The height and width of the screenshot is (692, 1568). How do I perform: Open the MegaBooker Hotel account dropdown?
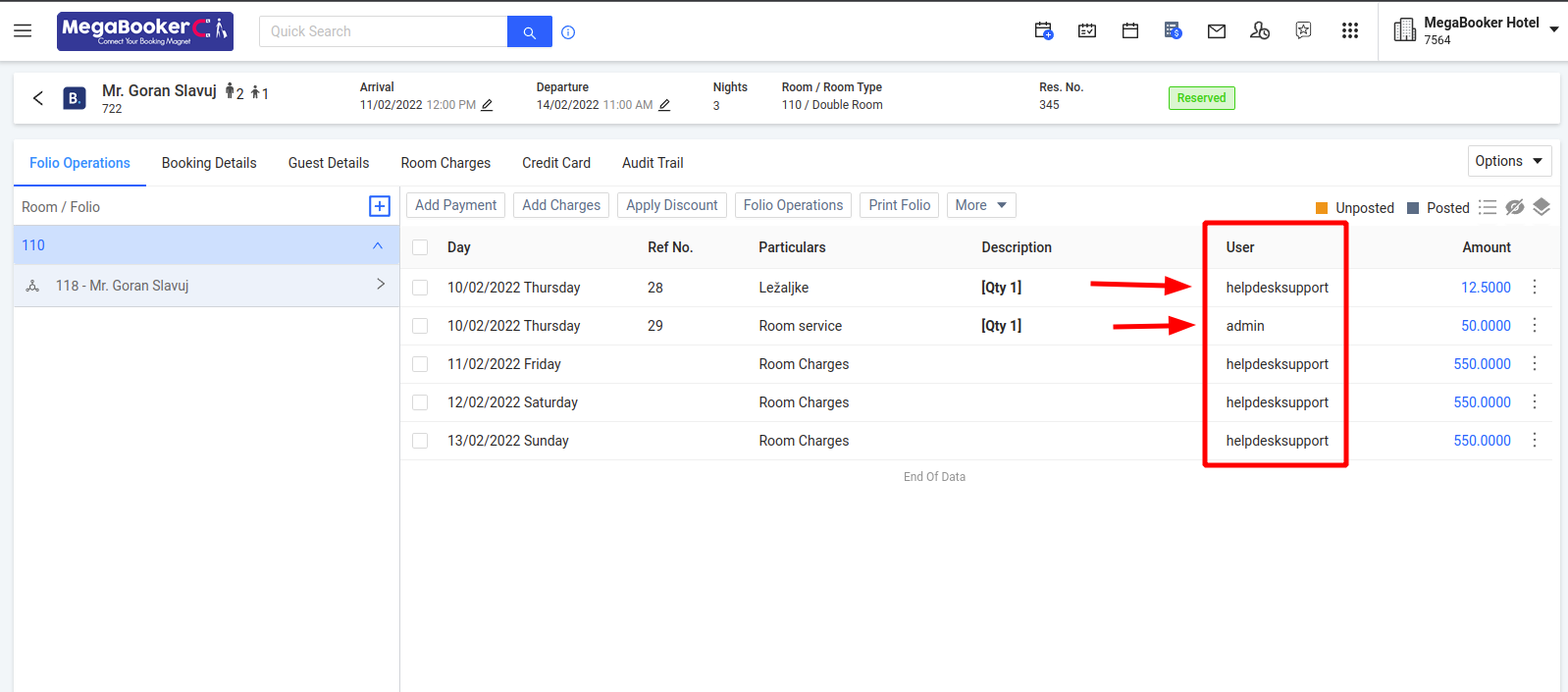1554,30
